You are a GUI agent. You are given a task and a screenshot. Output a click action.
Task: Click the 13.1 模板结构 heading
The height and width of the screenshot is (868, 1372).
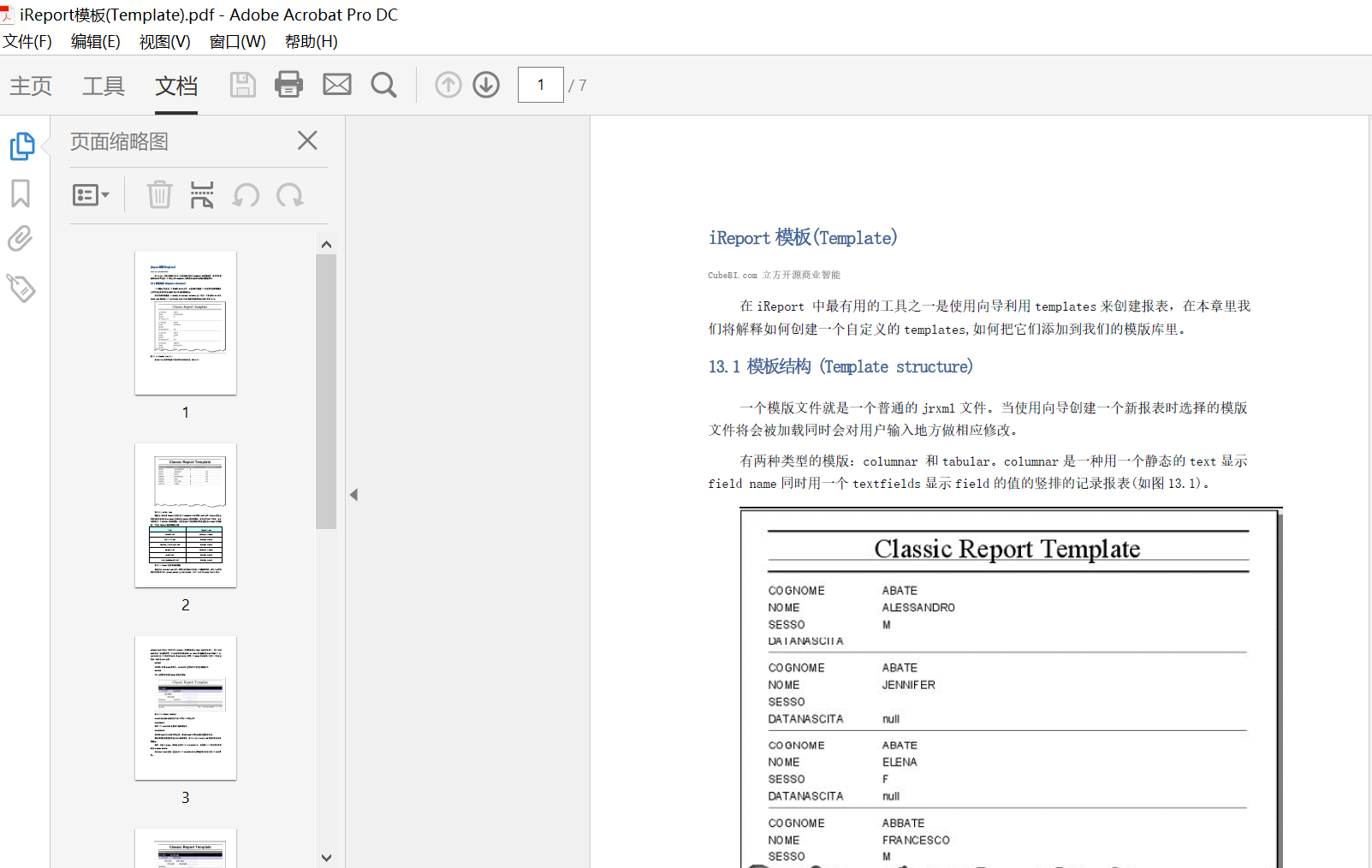(840, 366)
